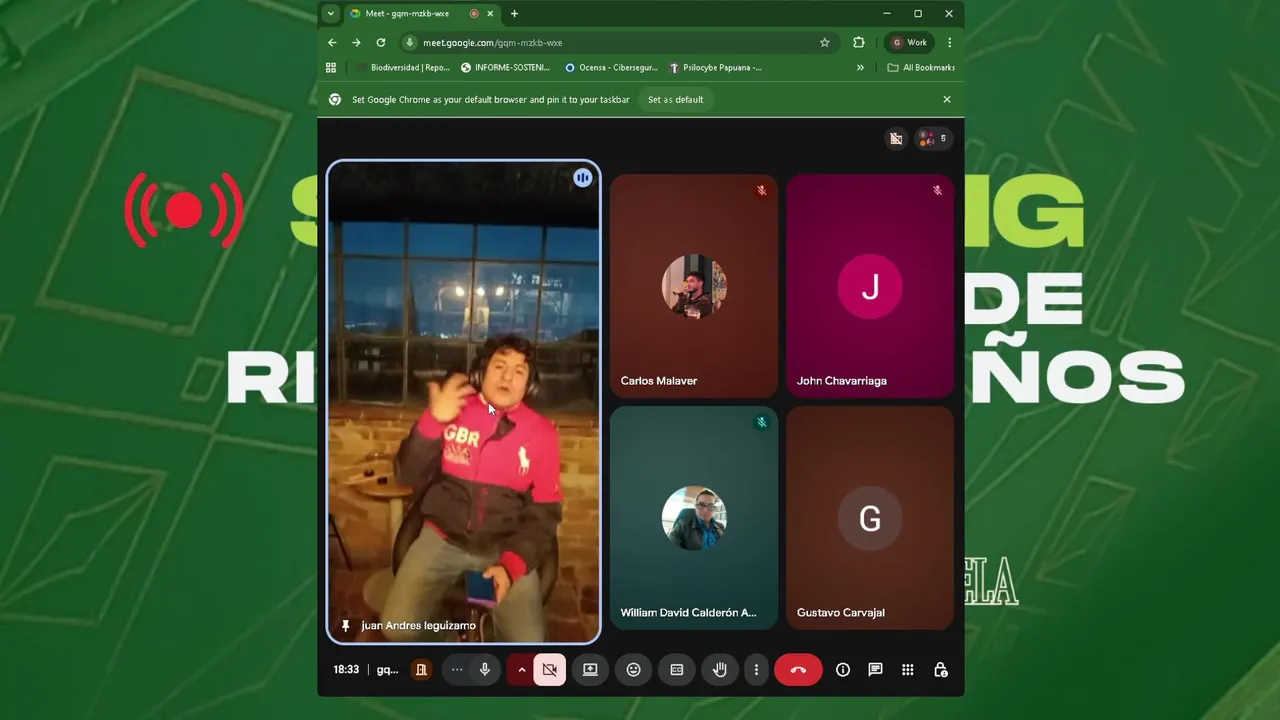Open the tab search dropdown arrow
This screenshot has height=720, width=1280.
click(x=330, y=14)
